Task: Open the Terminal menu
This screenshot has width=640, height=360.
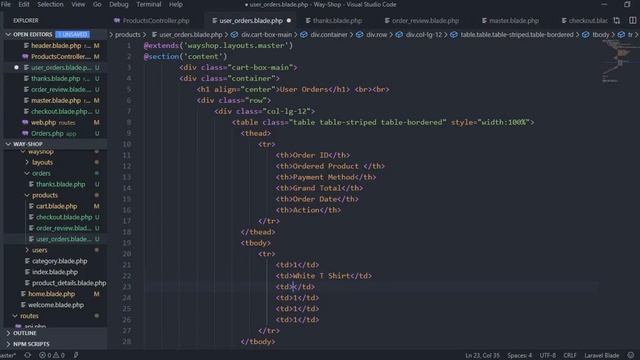Action: click(149, 4)
